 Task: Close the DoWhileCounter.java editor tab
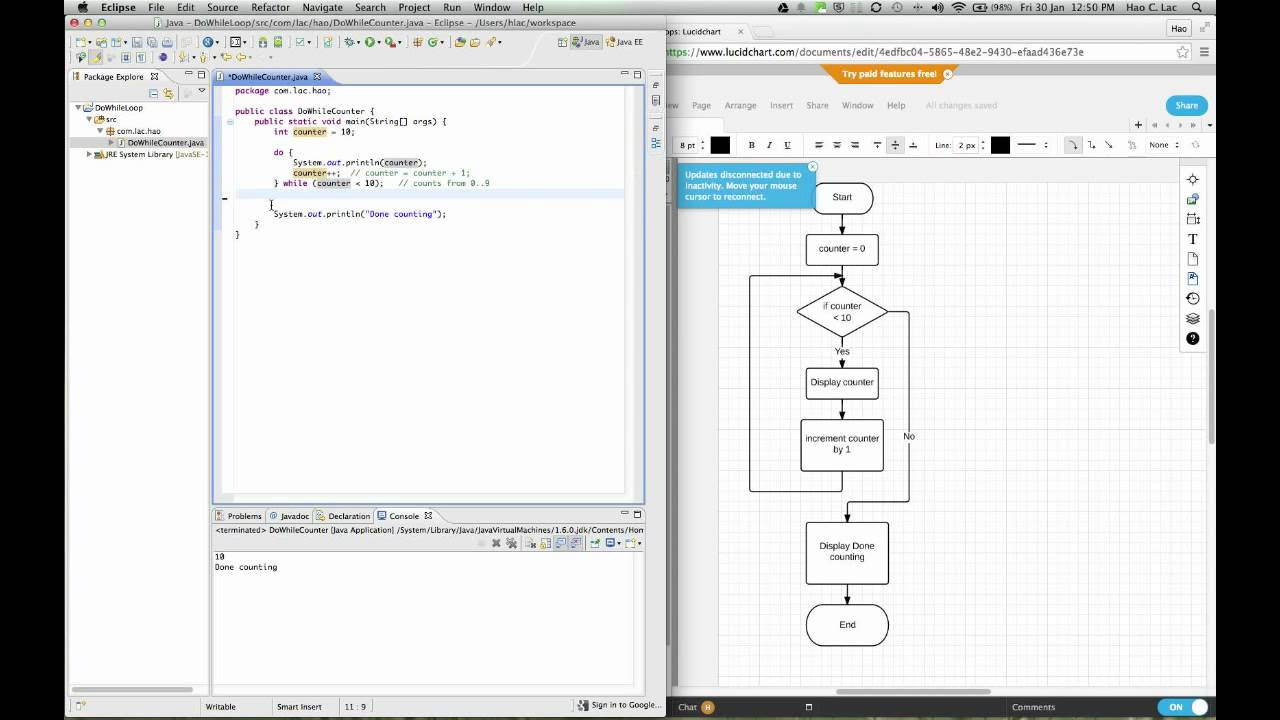(317, 77)
